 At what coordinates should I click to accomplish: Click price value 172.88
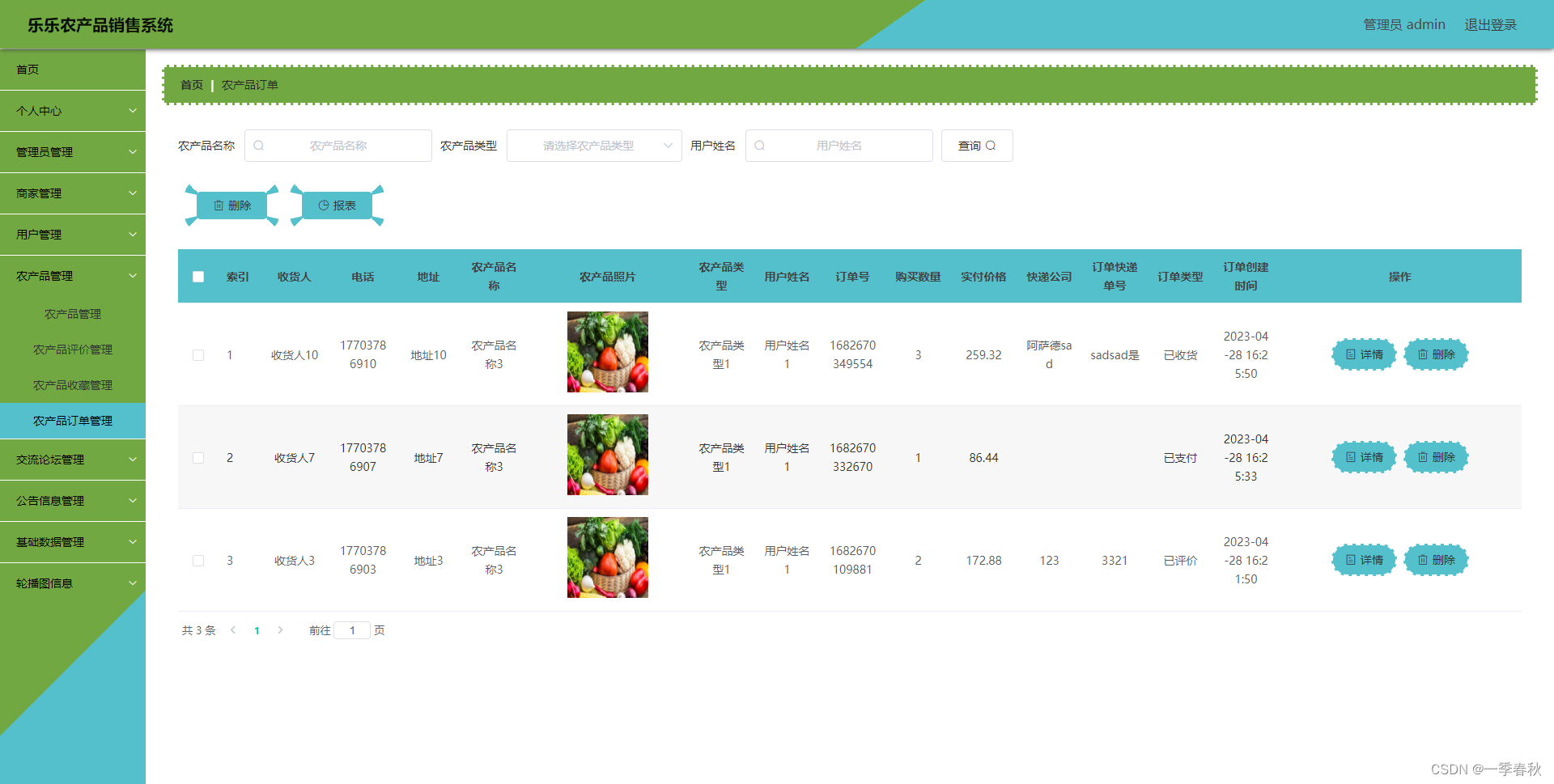click(x=983, y=561)
